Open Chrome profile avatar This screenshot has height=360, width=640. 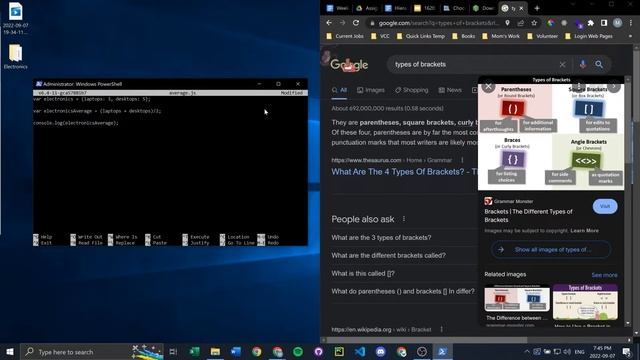(x=618, y=23)
